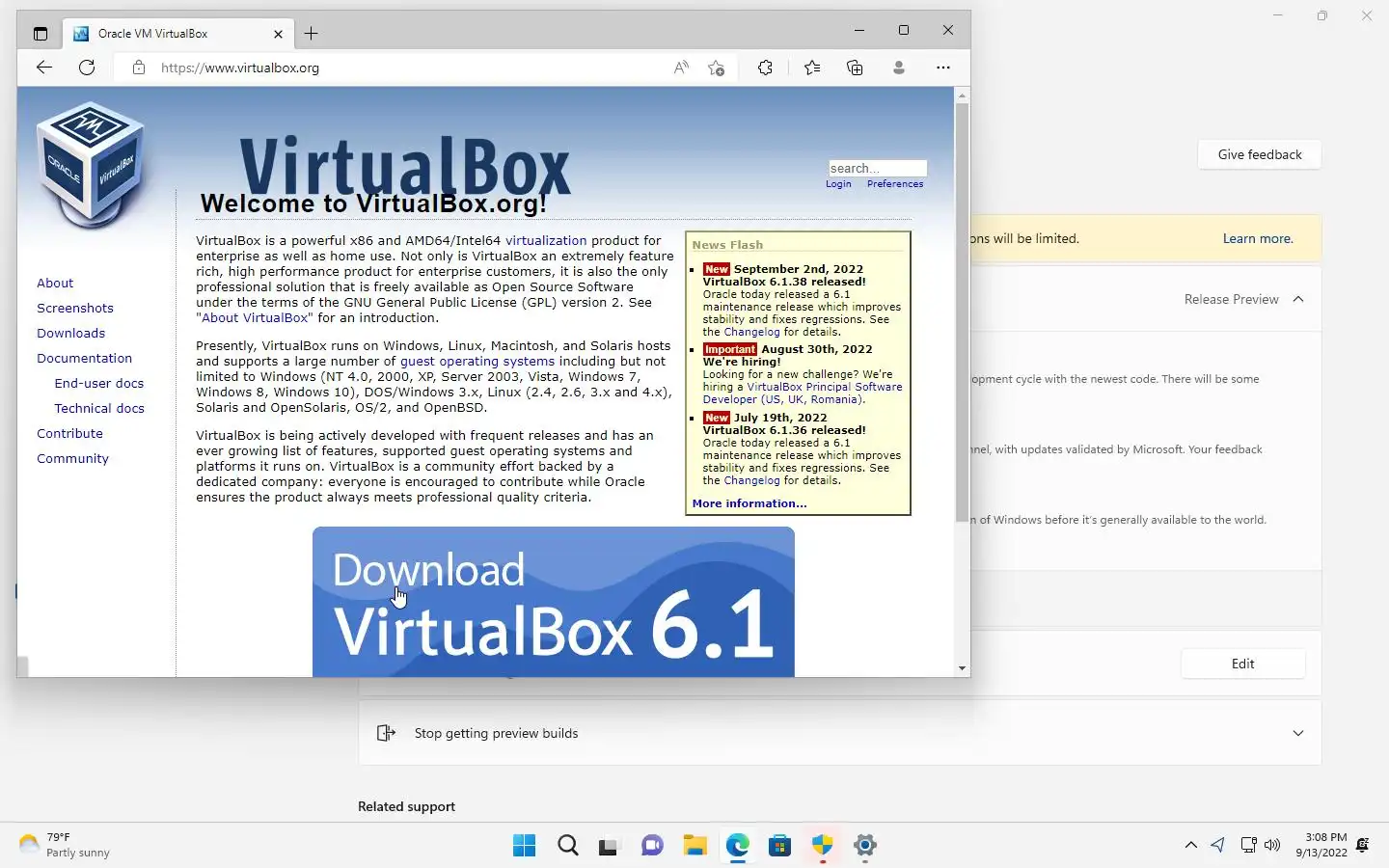1389x868 pixels.
Task: Click the VirtualBox cube logo
Action: click(91, 166)
